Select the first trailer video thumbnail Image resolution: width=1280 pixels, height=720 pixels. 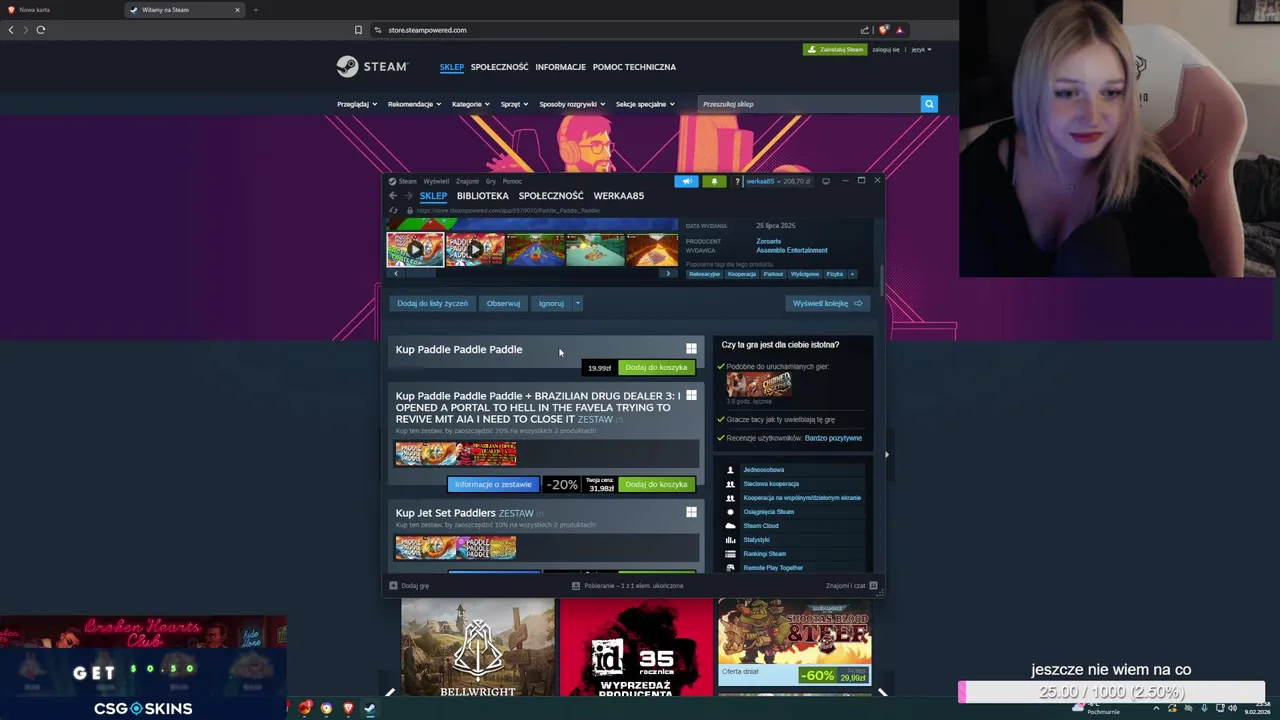415,249
